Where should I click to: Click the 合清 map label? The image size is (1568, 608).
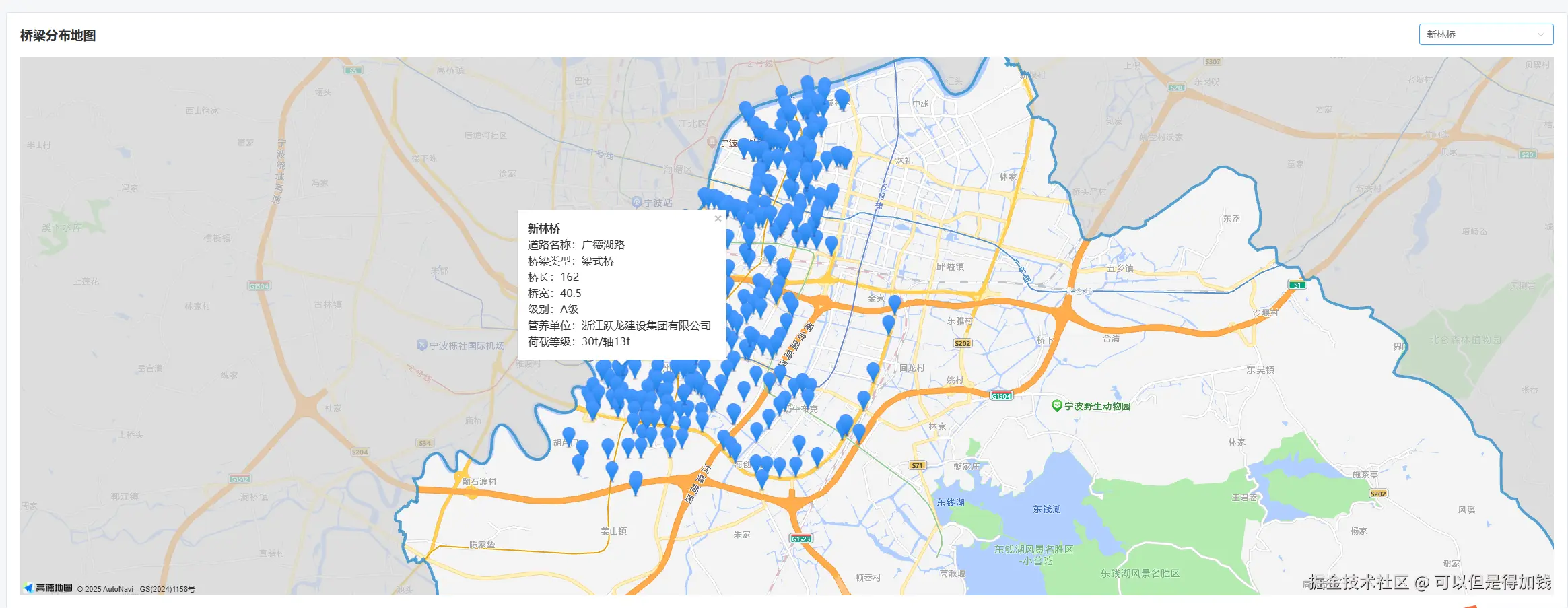pyautogui.click(x=1111, y=338)
